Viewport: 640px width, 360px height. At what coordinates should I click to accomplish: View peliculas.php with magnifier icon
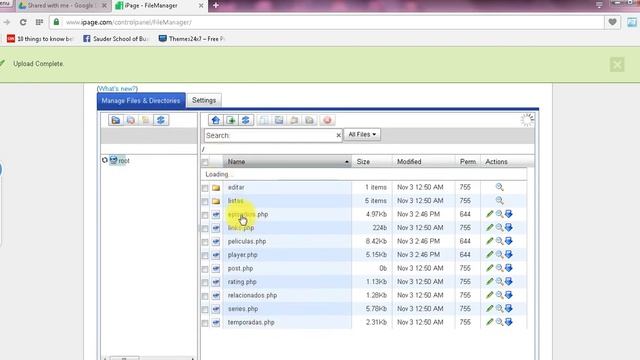[499, 241]
